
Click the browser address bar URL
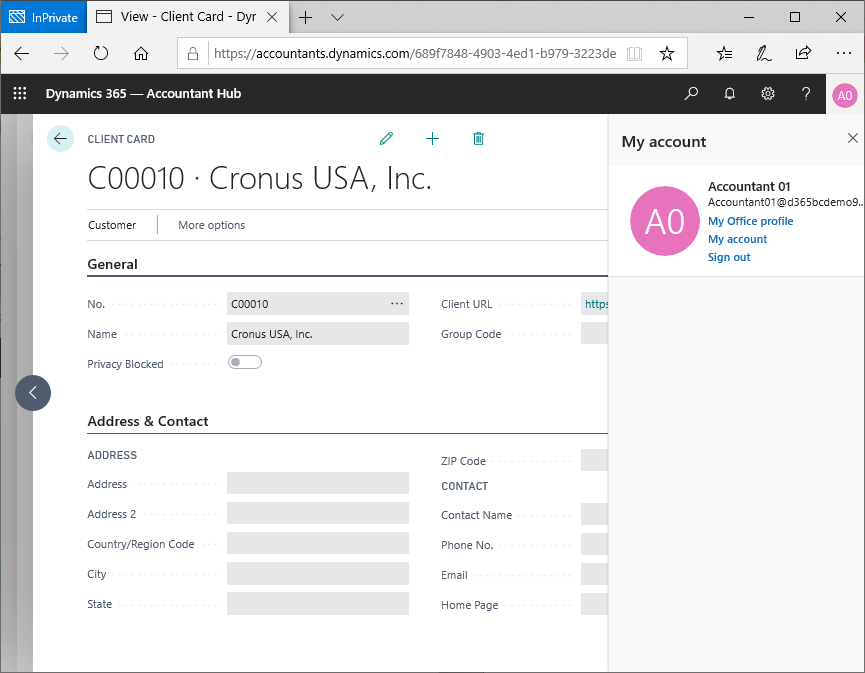click(415, 54)
